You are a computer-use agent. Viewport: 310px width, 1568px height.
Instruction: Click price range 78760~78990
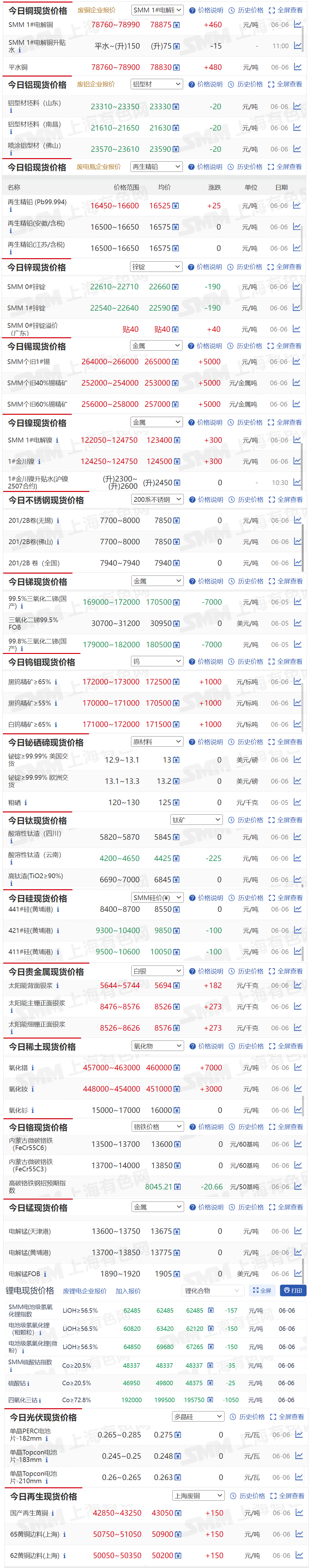coord(116,25)
